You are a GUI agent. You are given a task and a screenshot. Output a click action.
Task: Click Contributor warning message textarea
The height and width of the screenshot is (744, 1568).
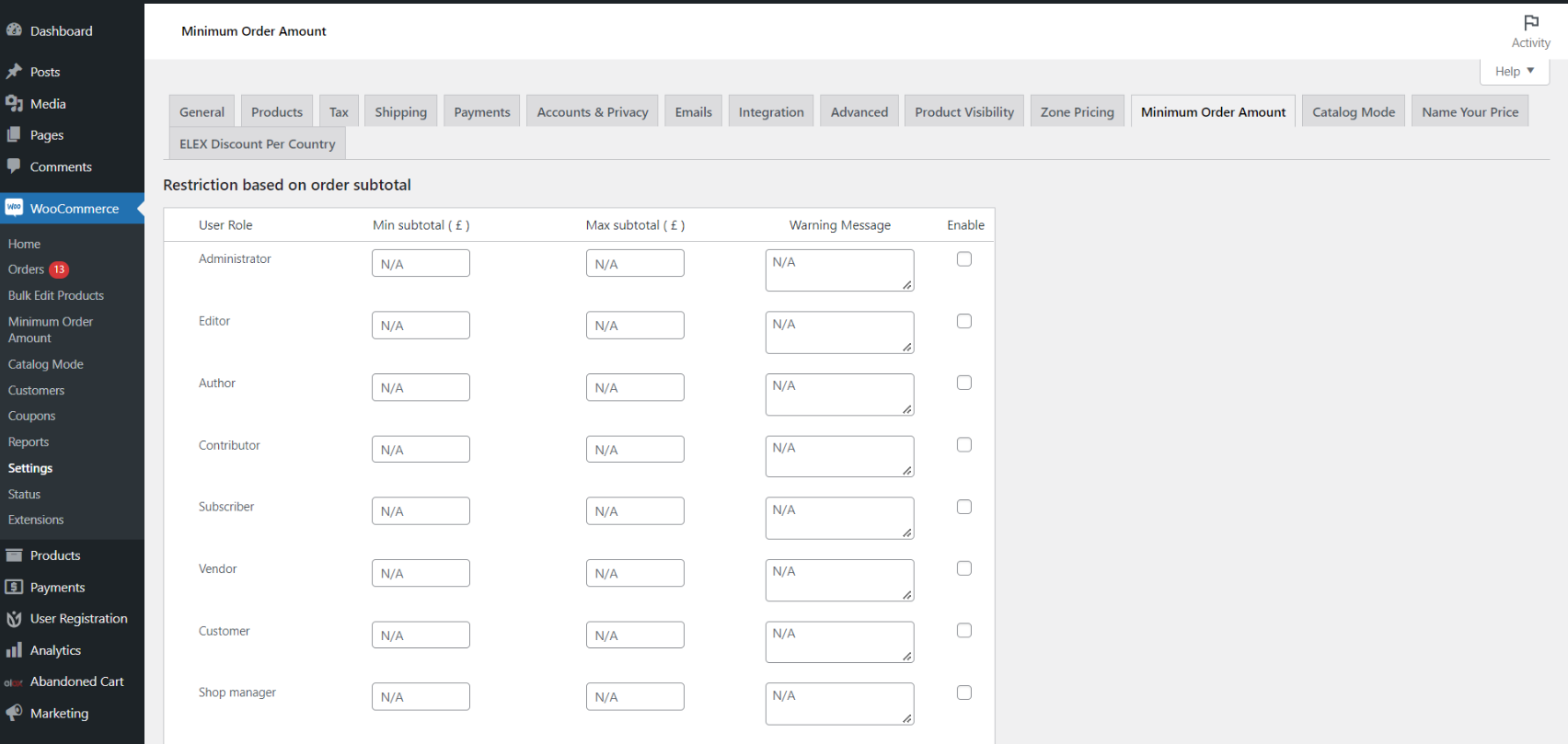839,456
